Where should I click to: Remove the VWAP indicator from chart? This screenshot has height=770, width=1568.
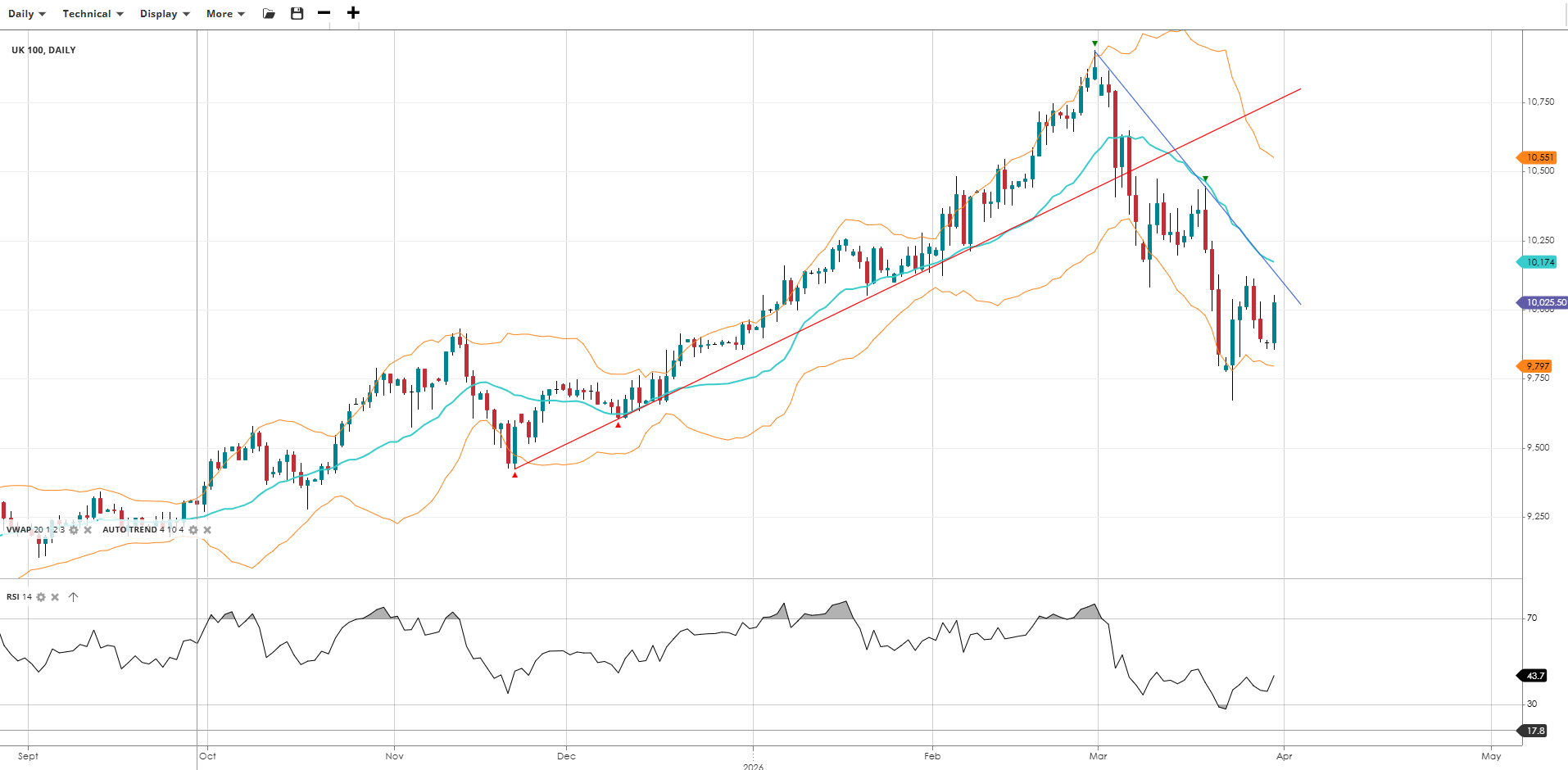pos(88,530)
